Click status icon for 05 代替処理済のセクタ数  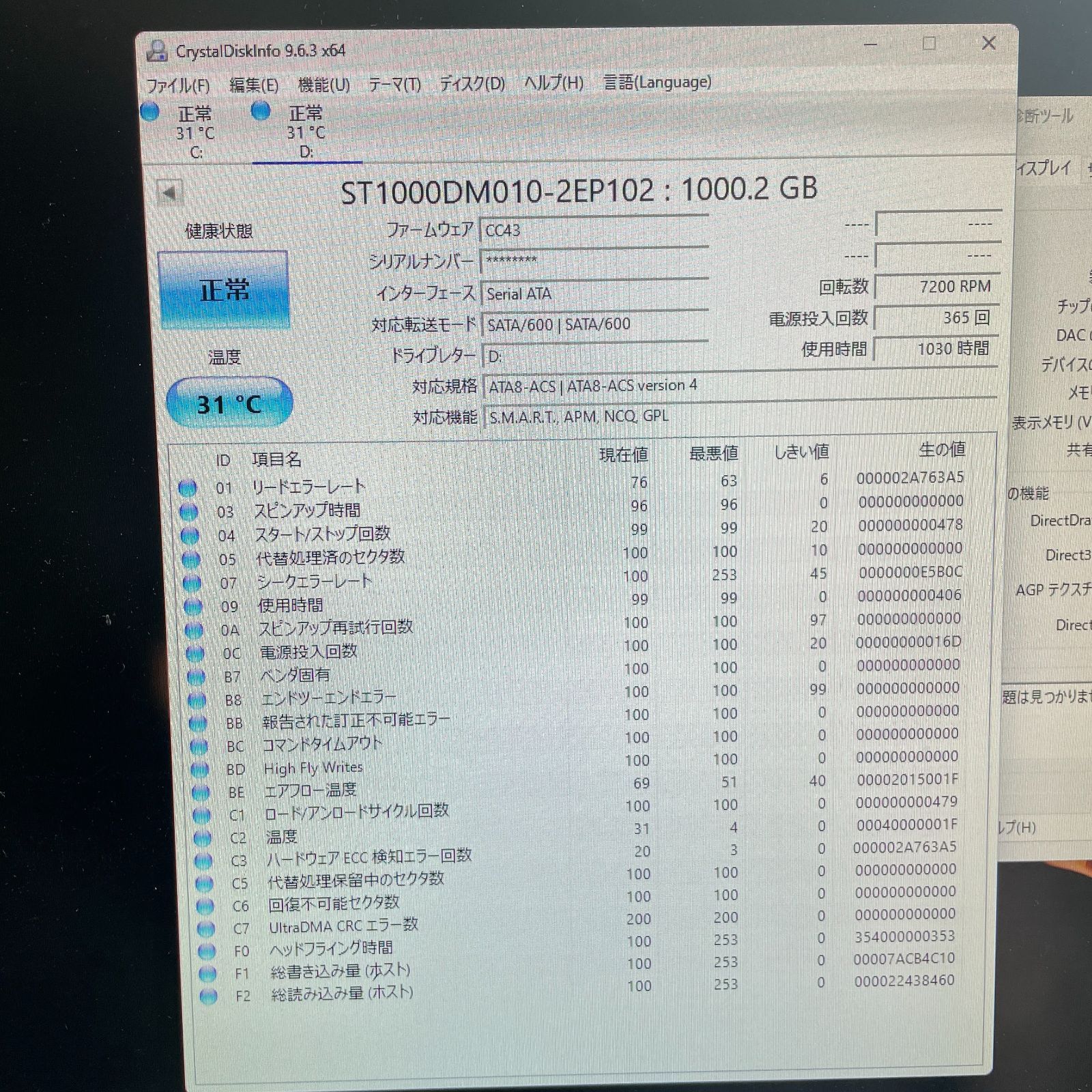[x=191, y=560]
